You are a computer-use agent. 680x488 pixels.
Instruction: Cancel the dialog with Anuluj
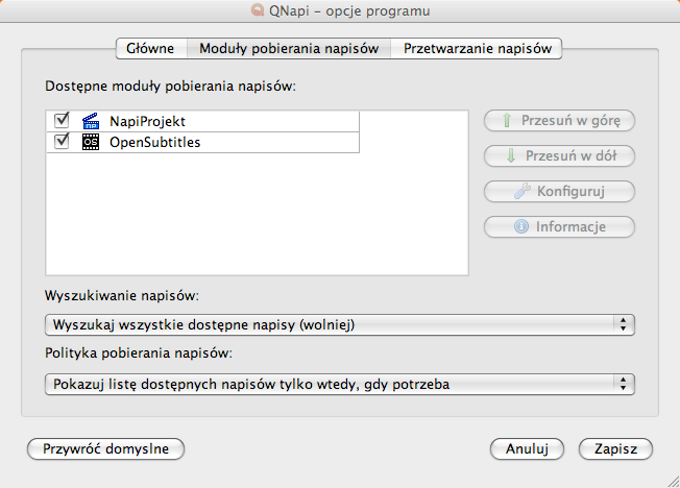[x=527, y=449]
